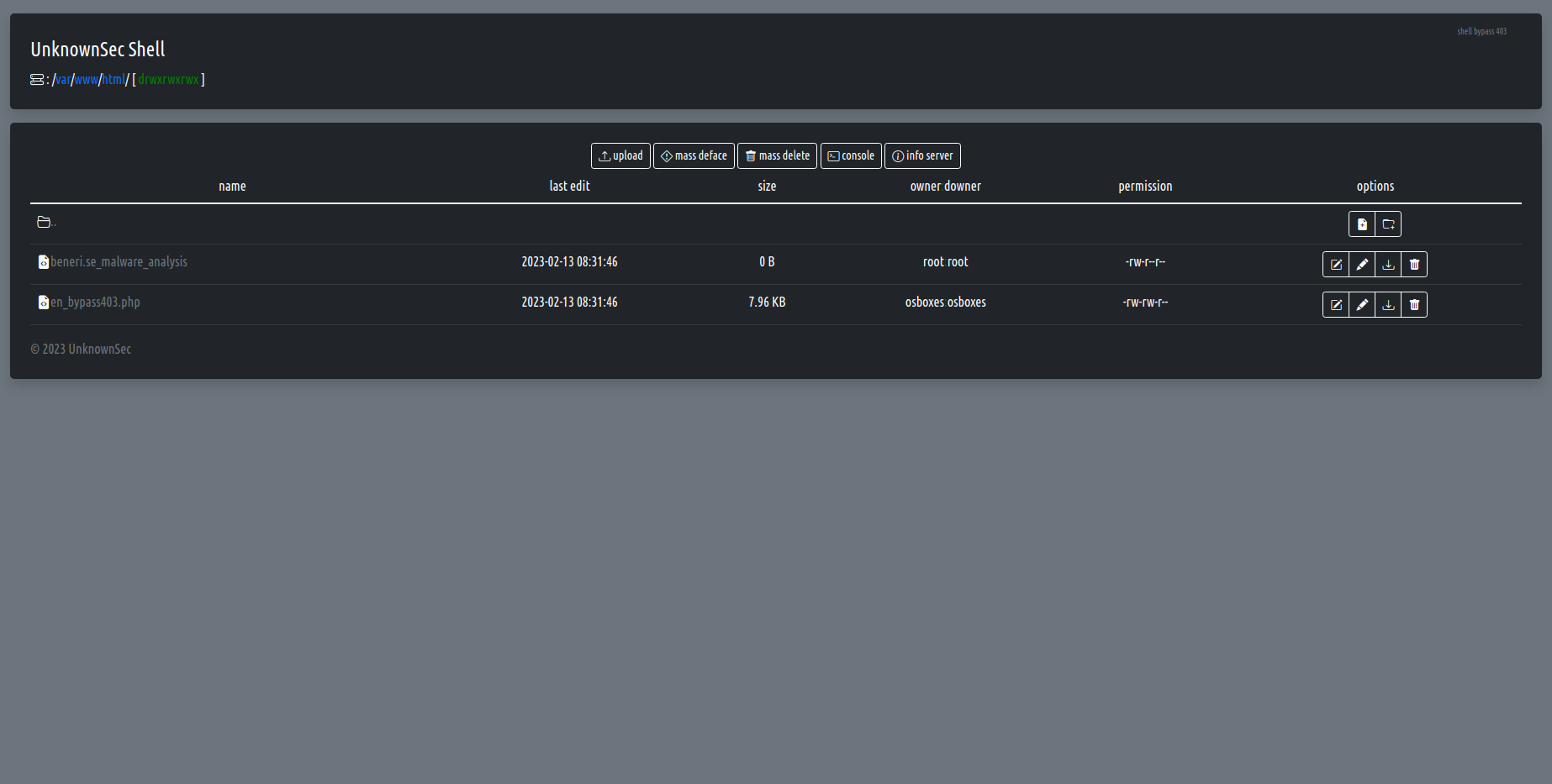
Task: Click the upload button
Action: tap(620, 156)
